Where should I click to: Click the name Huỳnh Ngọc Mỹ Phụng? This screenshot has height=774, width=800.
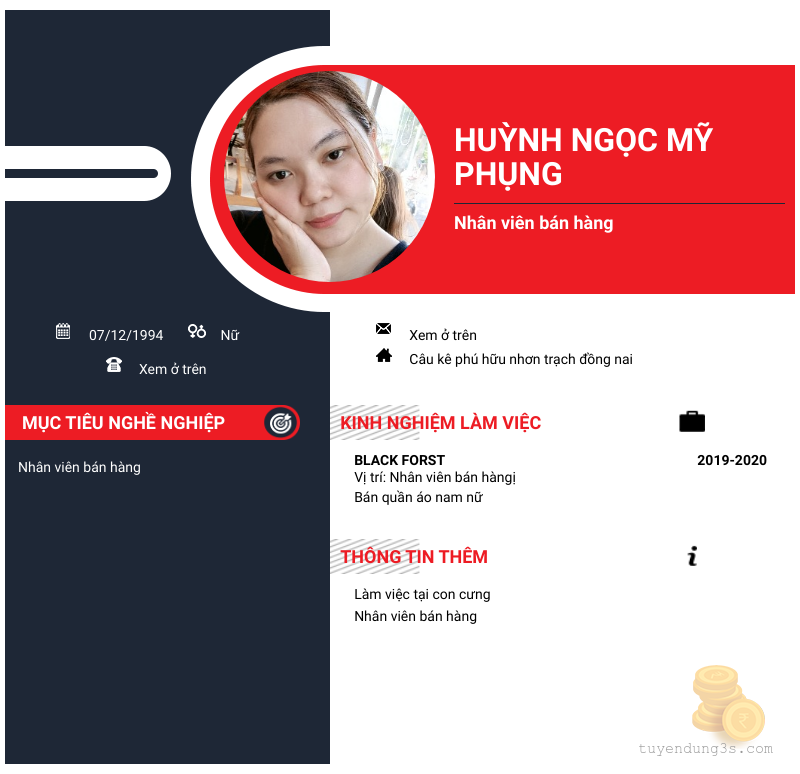click(x=583, y=157)
